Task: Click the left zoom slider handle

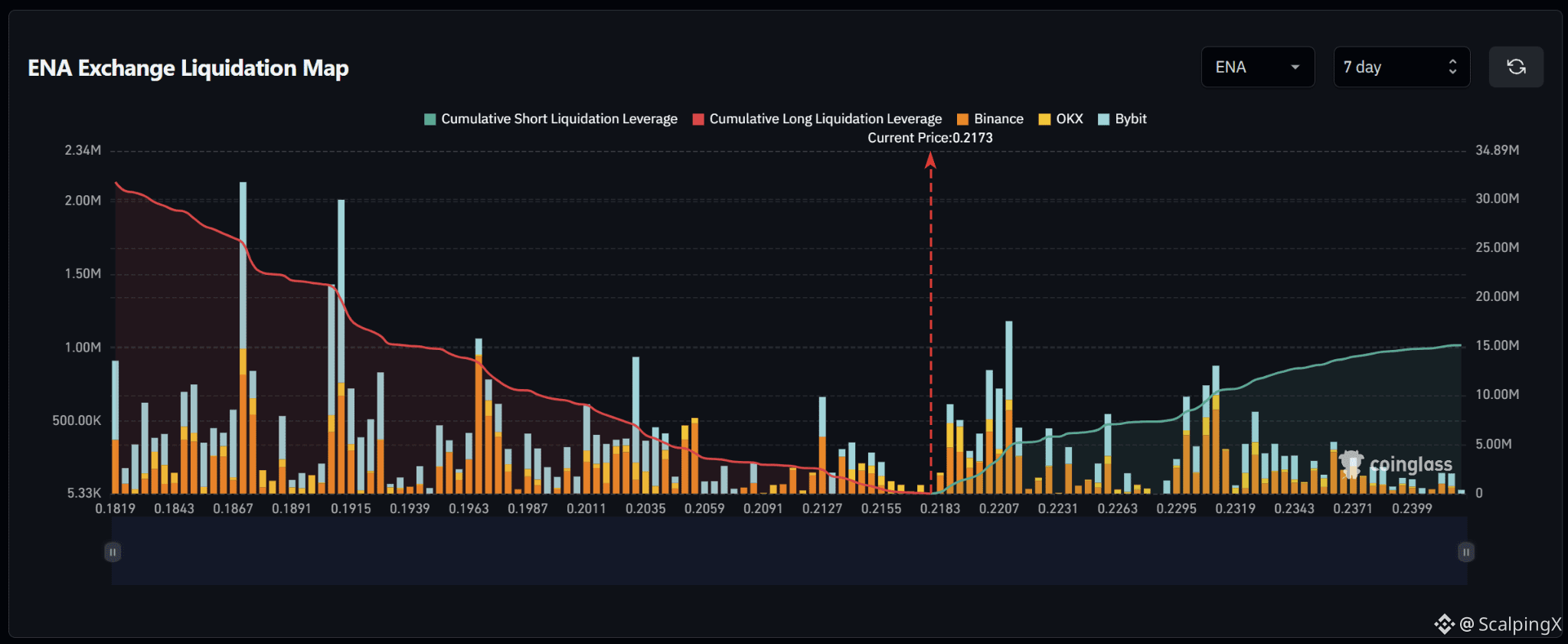Action: click(x=113, y=552)
